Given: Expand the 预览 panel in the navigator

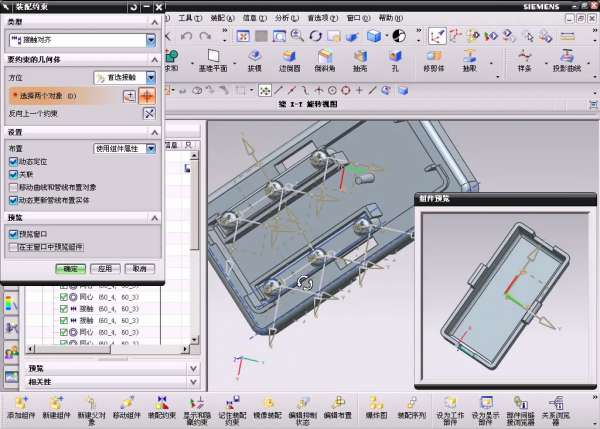Looking at the screenshot, I should pyautogui.click(x=194, y=369).
